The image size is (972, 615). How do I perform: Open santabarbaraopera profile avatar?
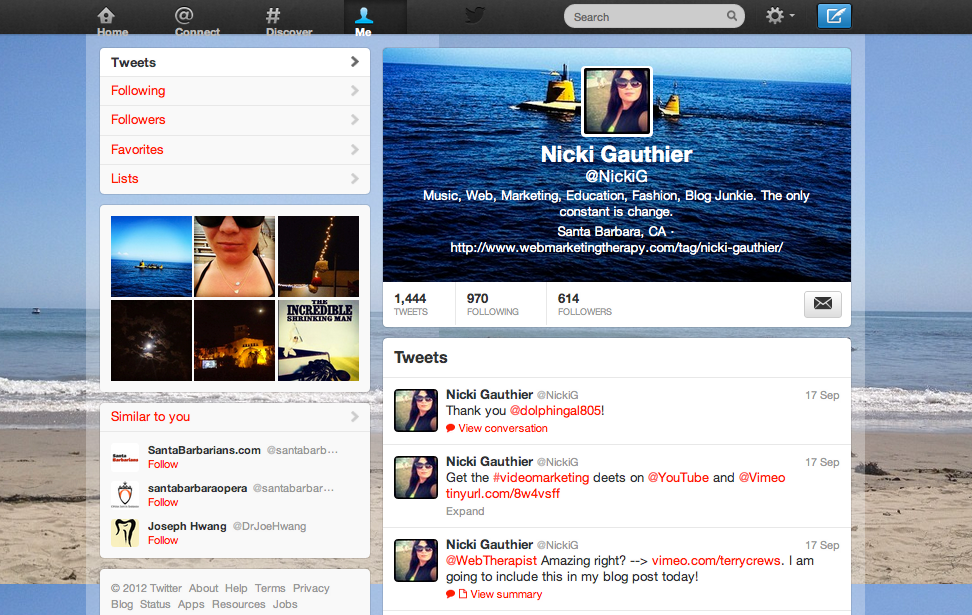pyautogui.click(x=125, y=495)
